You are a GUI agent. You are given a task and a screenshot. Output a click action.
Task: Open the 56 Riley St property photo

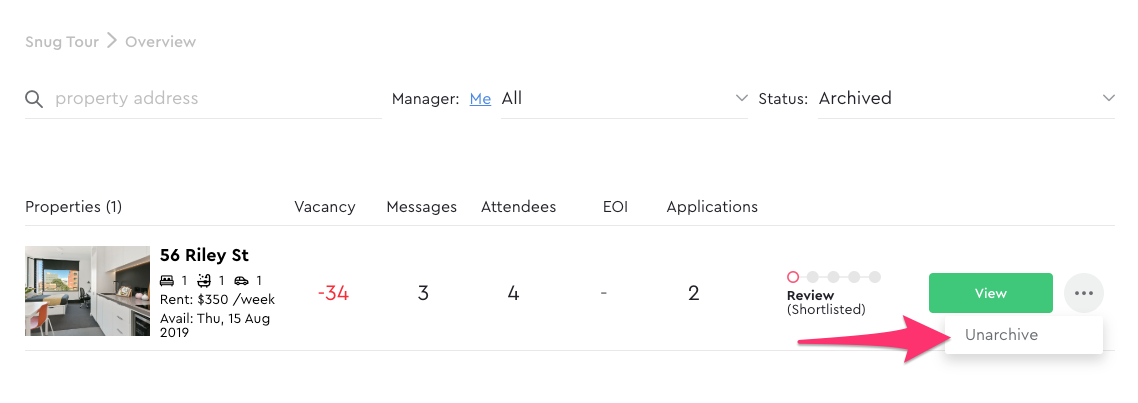click(x=87, y=290)
